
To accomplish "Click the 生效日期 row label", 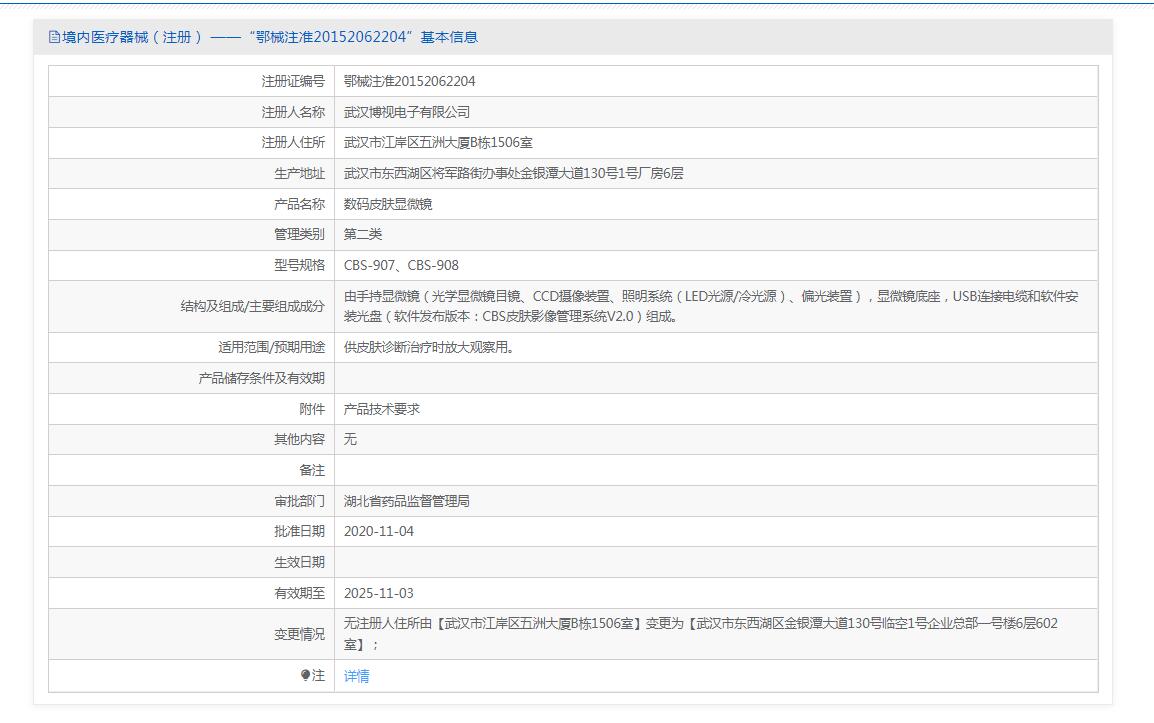I will [300, 562].
